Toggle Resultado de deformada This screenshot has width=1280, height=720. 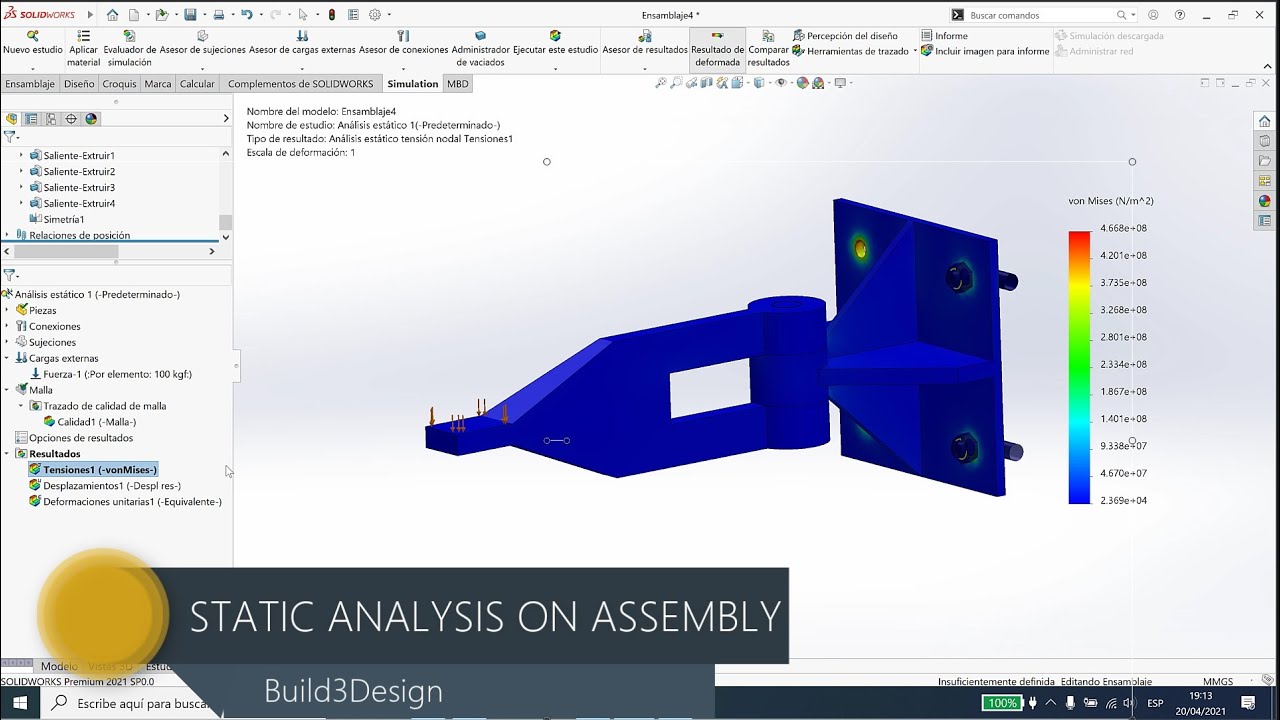pyautogui.click(x=718, y=49)
